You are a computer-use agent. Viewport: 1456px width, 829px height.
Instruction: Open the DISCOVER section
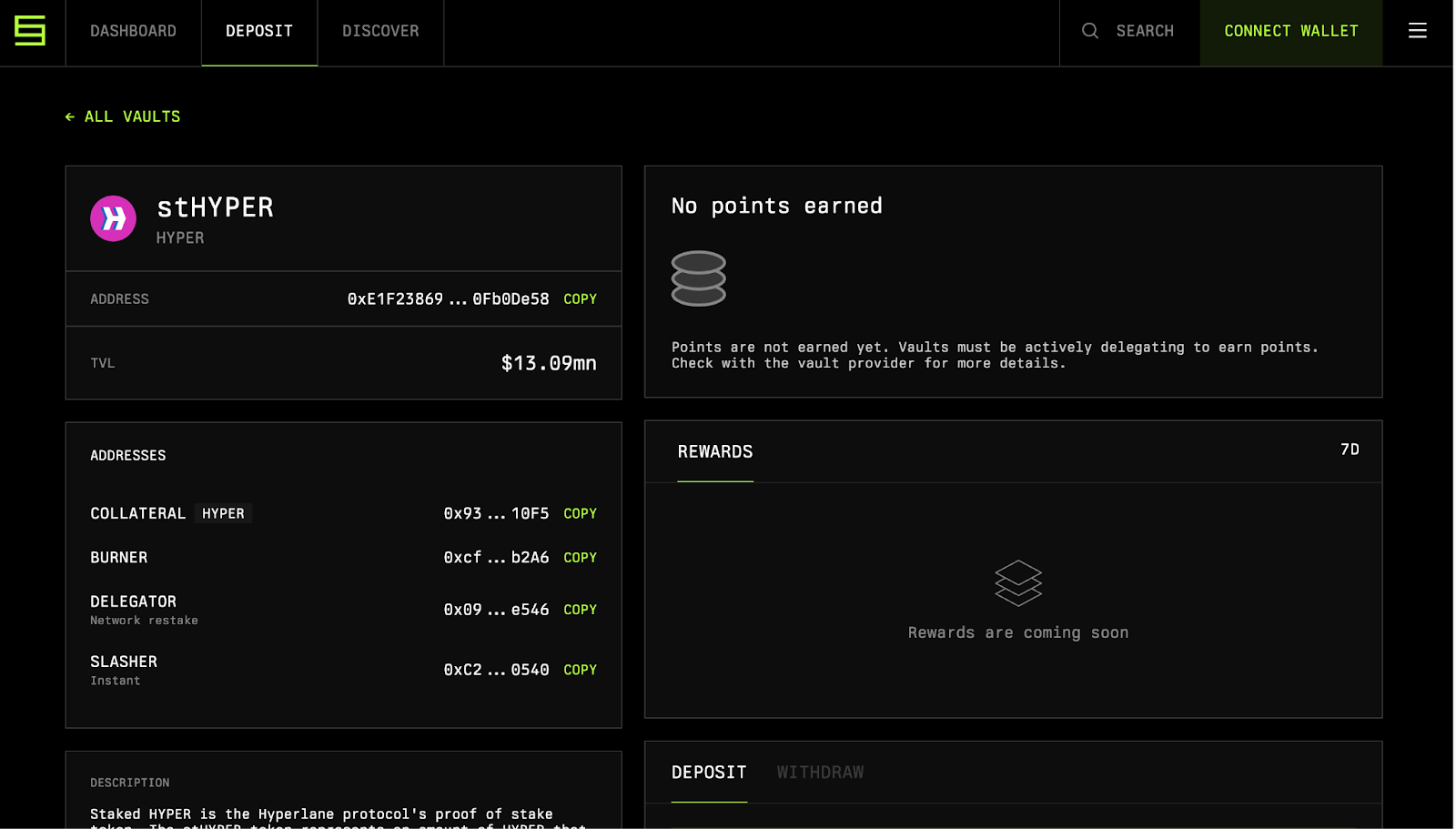(380, 31)
